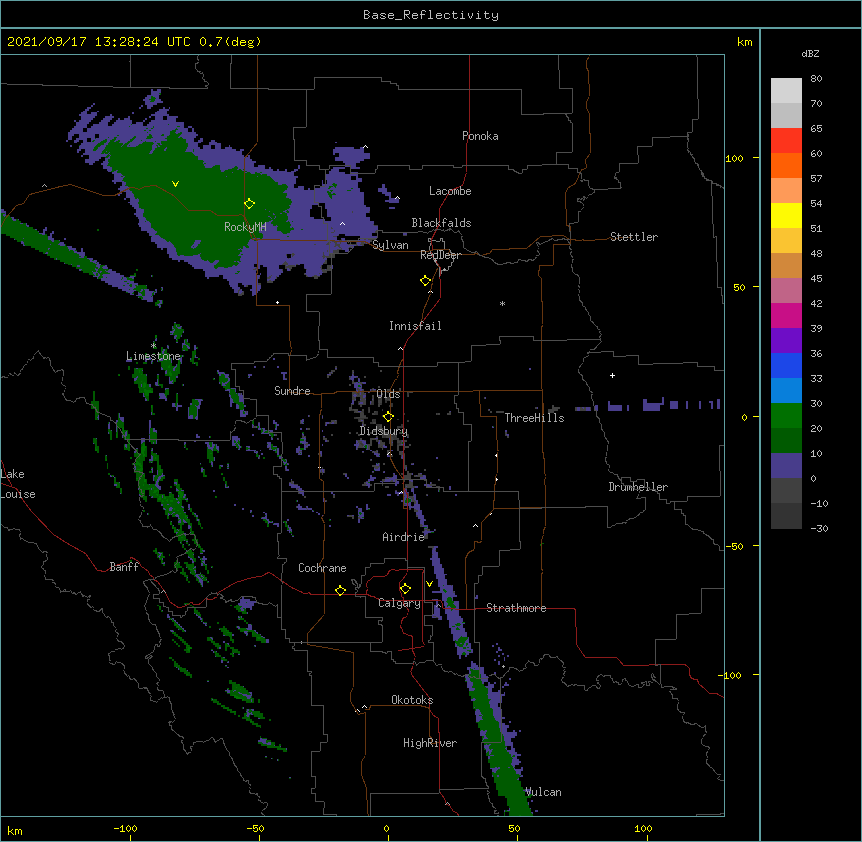This screenshot has height=842, width=862.
Task: Click the km label at top right
Action: [x=745, y=42]
